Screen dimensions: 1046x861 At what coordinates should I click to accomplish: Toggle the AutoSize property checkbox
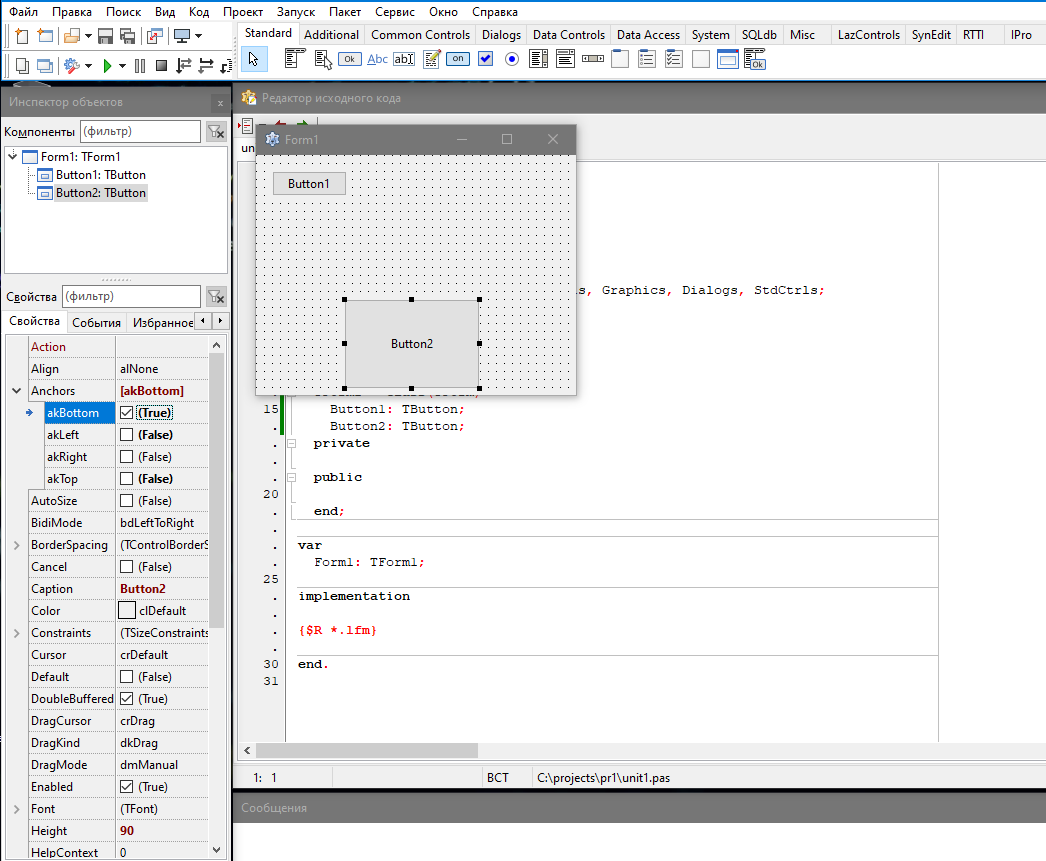coord(127,501)
